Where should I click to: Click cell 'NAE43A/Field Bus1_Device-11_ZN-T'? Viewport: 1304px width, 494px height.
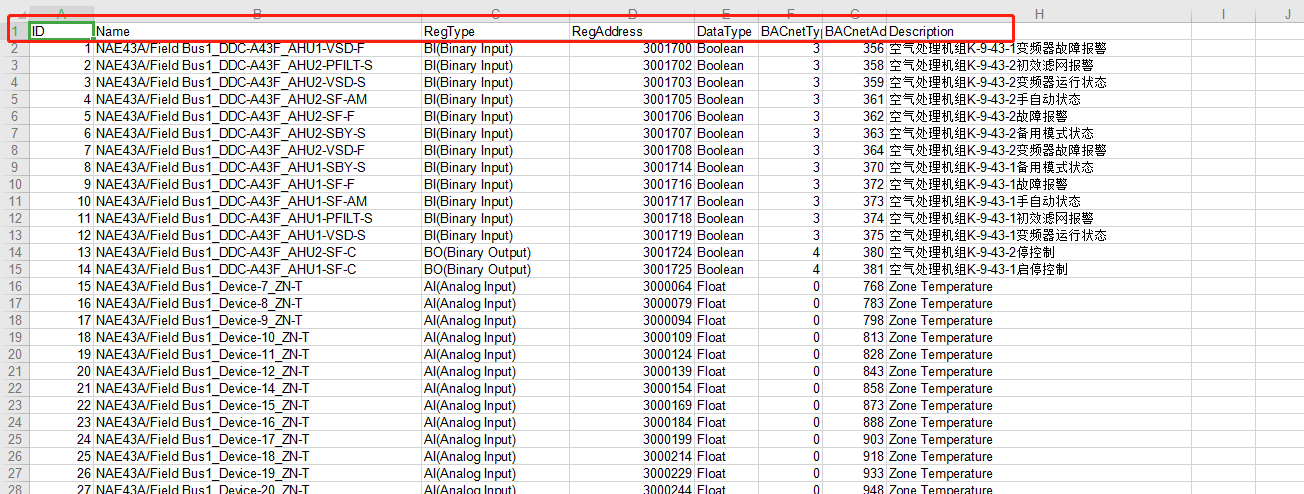coord(258,355)
